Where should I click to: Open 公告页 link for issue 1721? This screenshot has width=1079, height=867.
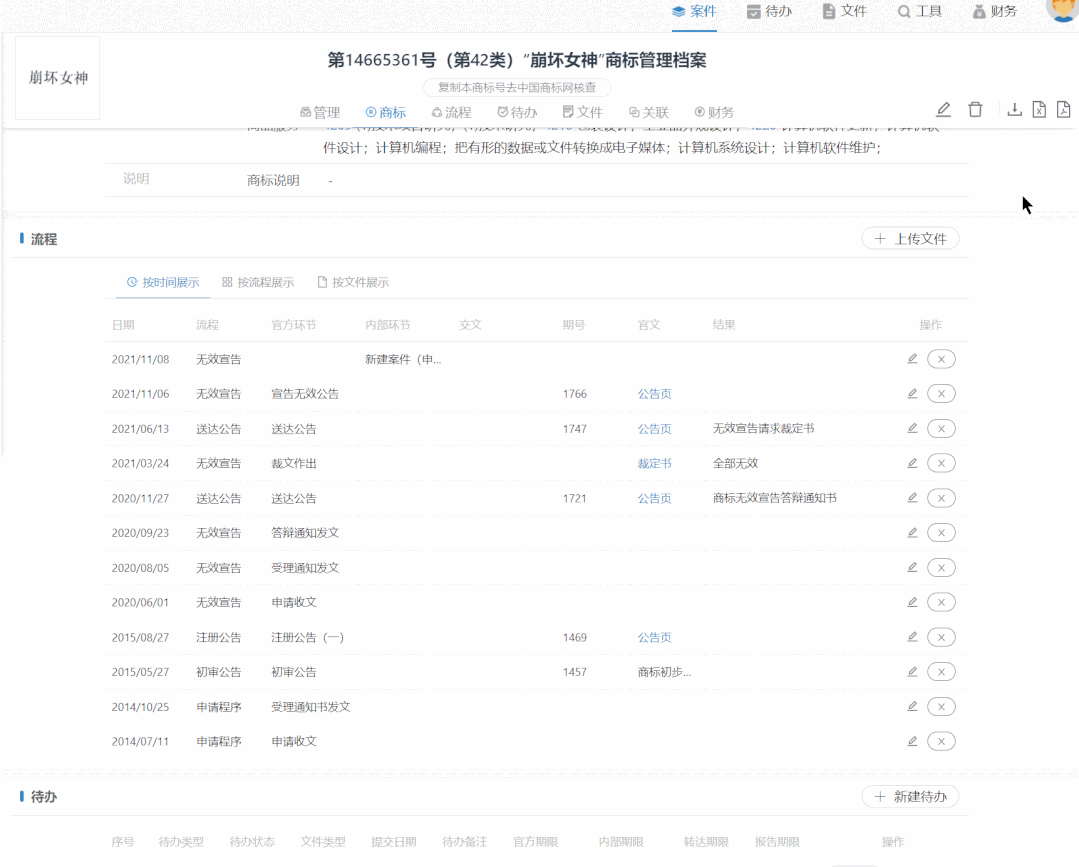654,498
